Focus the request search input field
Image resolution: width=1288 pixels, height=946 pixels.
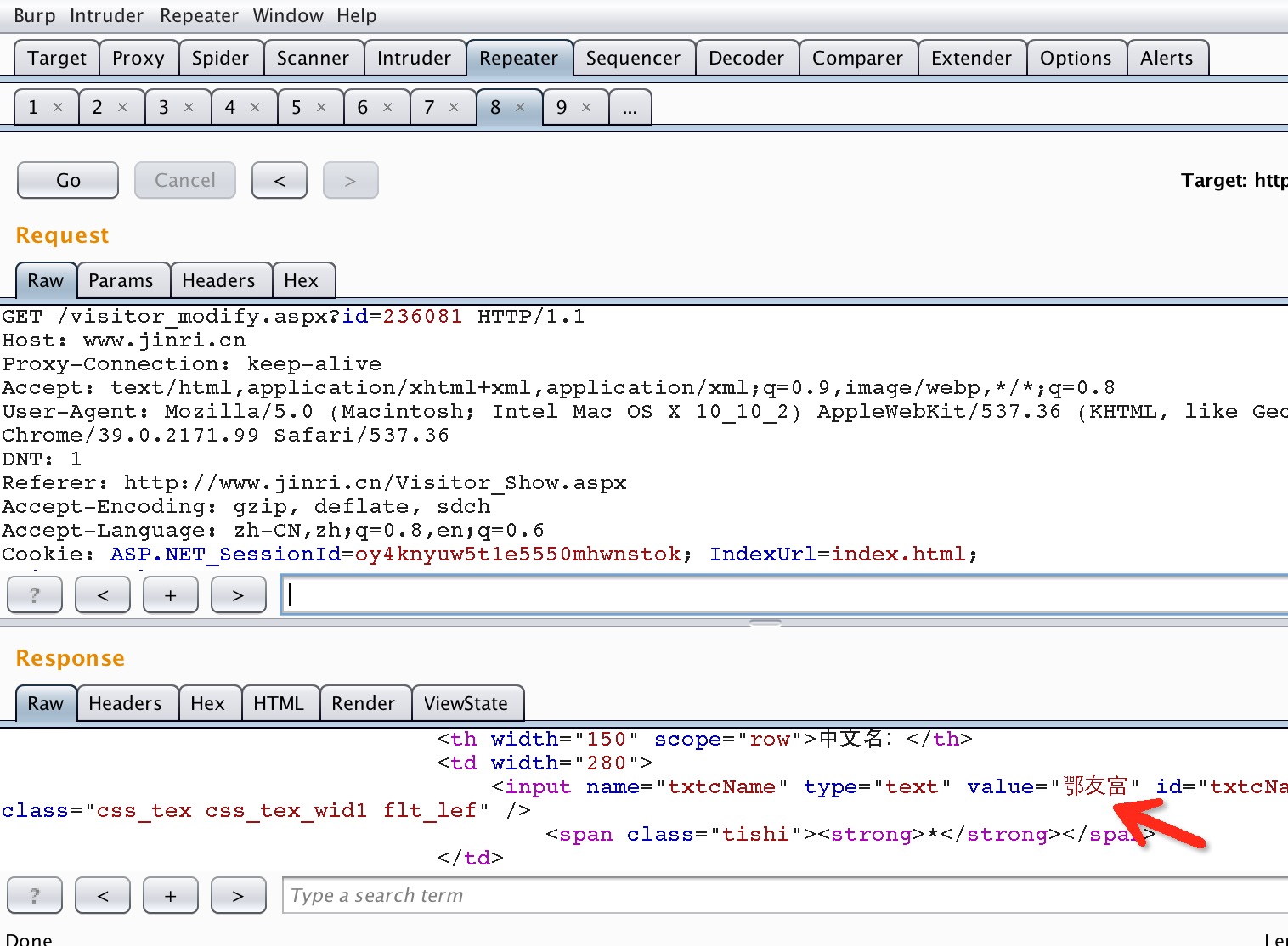pos(785,594)
